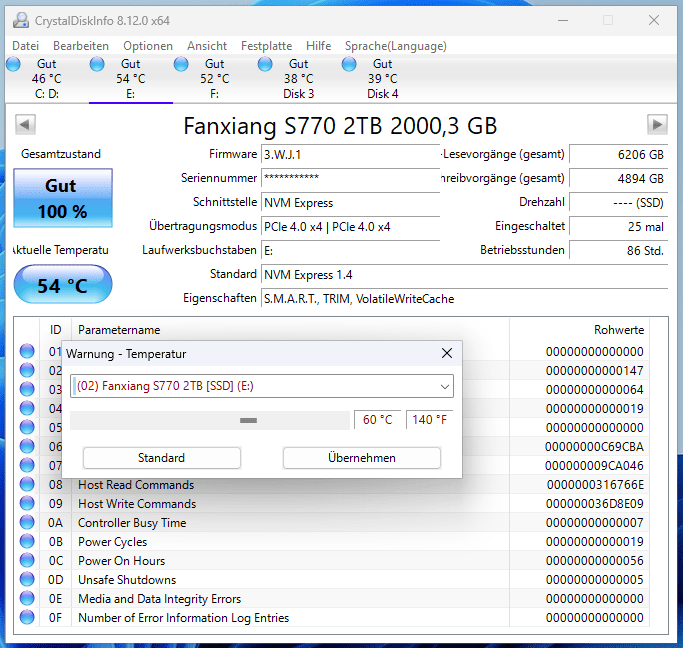The height and width of the screenshot is (648, 683).
Task: Click the Gut 100 % health status button
Action: (63, 198)
